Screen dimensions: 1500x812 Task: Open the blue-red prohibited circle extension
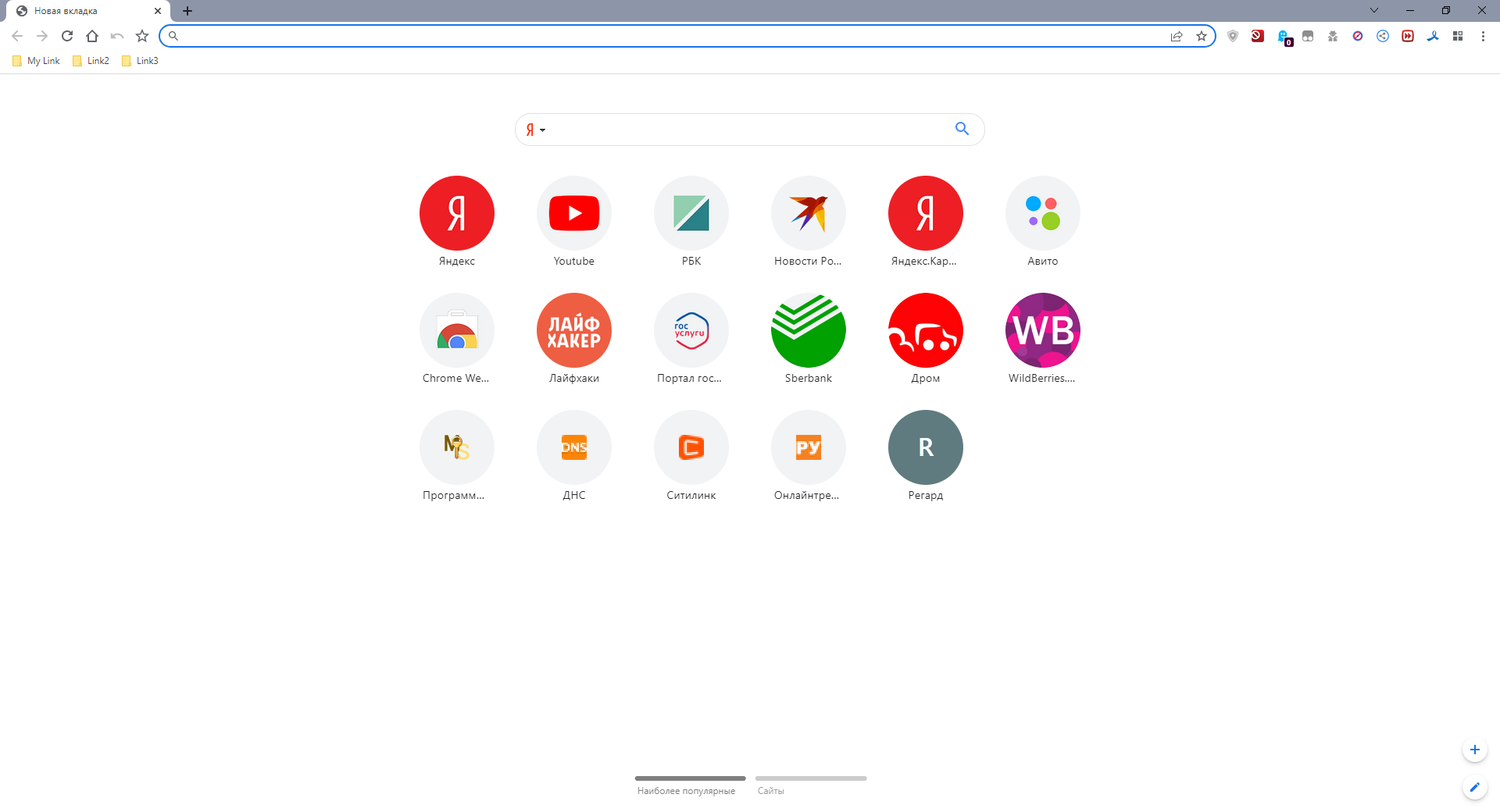tap(1358, 36)
